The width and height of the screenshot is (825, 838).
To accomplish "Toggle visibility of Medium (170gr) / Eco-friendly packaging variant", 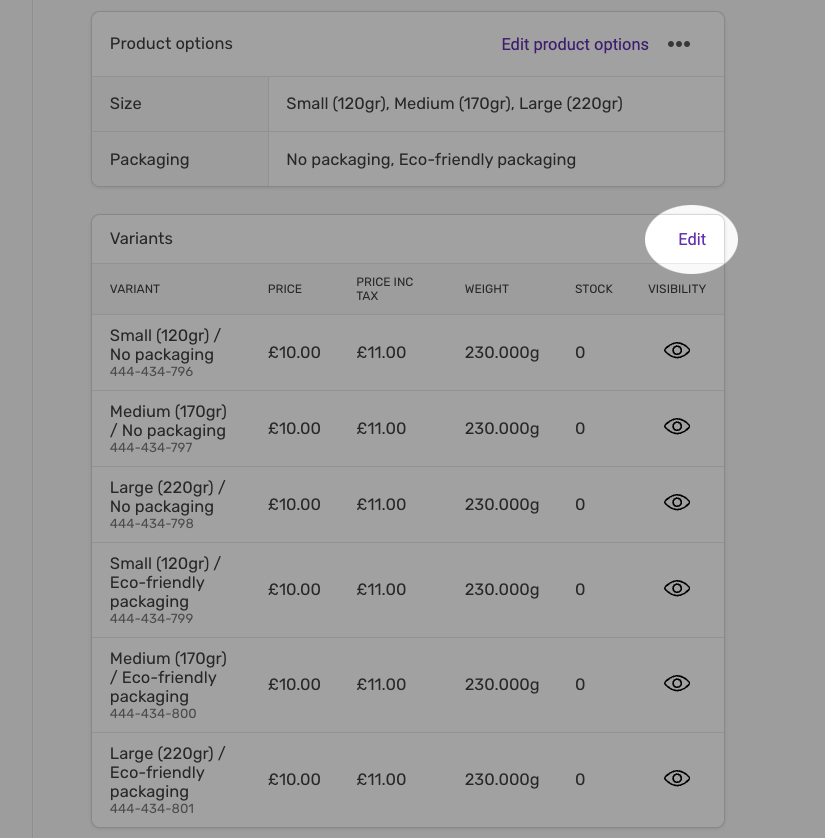I will pyautogui.click(x=677, y=684).
